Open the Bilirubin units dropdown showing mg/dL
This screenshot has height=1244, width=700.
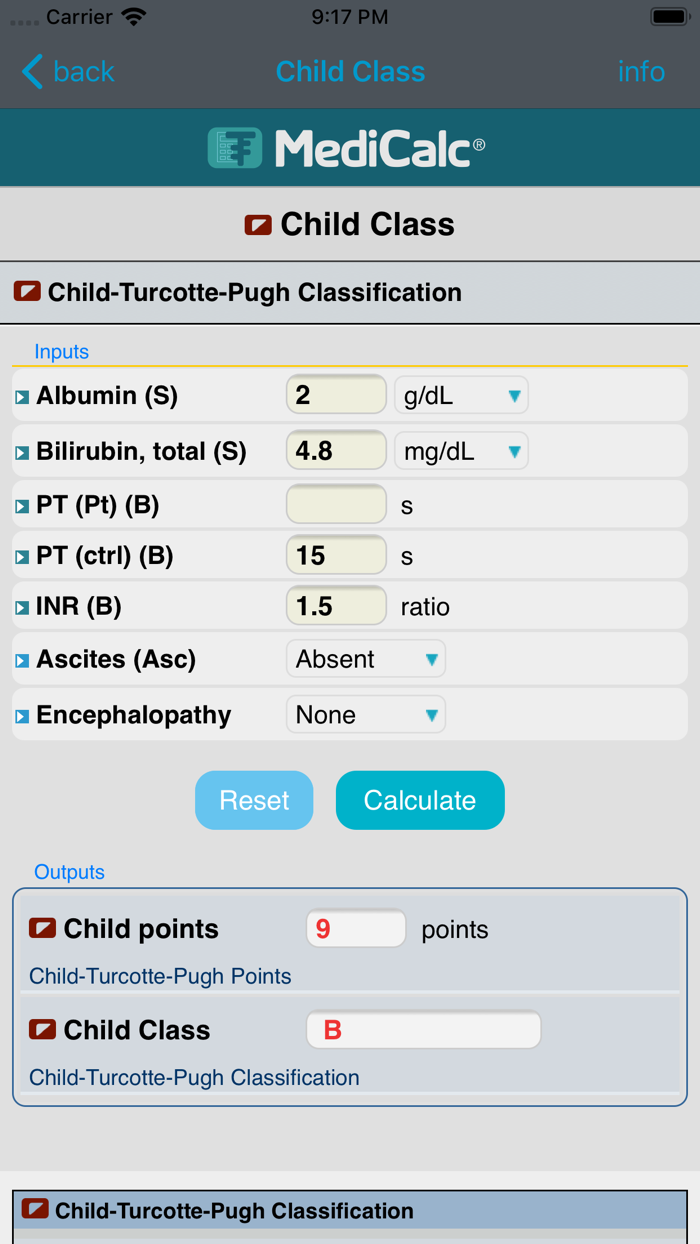[461, 450]
